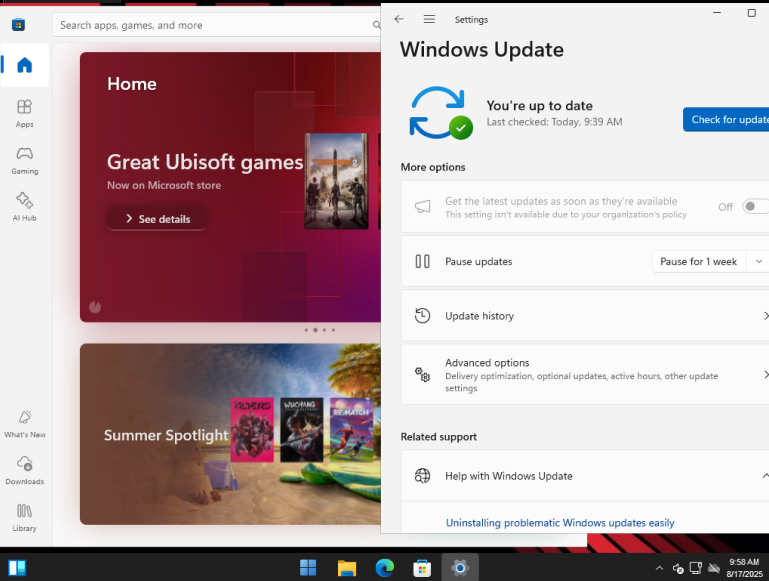769x581 pixels.
Task: Click Check for updates button
Action: [x=726, y=119]
